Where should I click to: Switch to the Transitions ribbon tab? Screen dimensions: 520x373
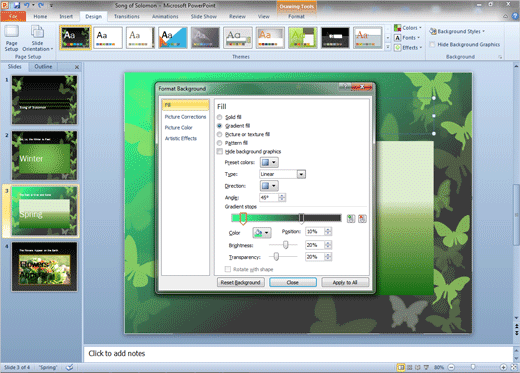pos(127,16)
